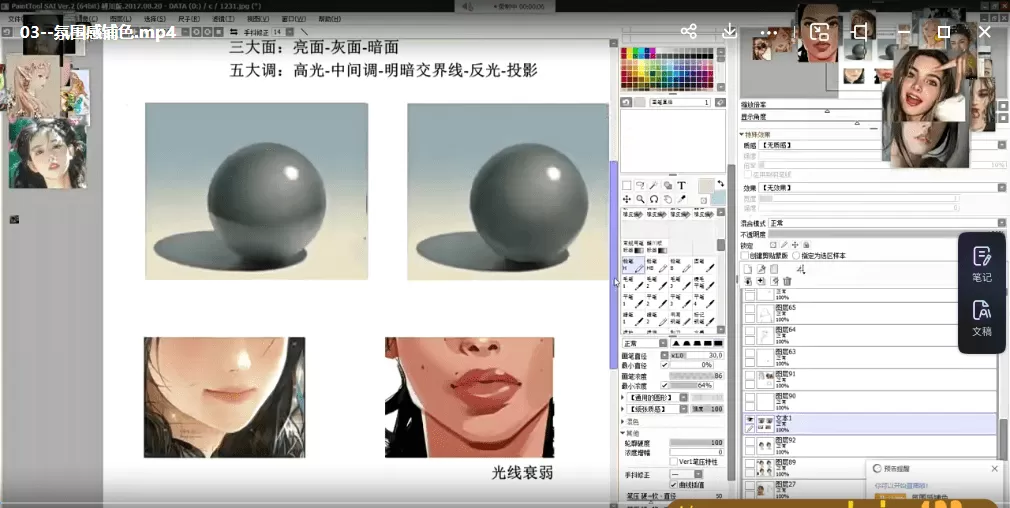Select the 图层90 layer row
The image size is (1010, 508).
pyautogui.click(x=870, y=402)
